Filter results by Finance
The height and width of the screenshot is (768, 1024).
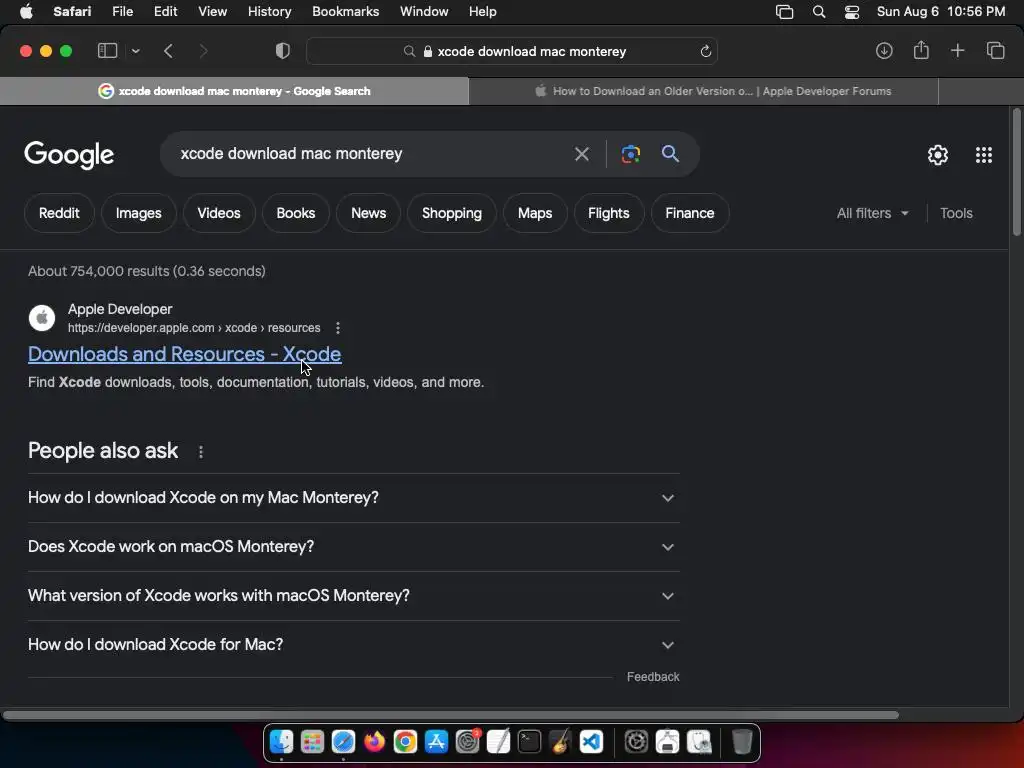click(690, 213)
